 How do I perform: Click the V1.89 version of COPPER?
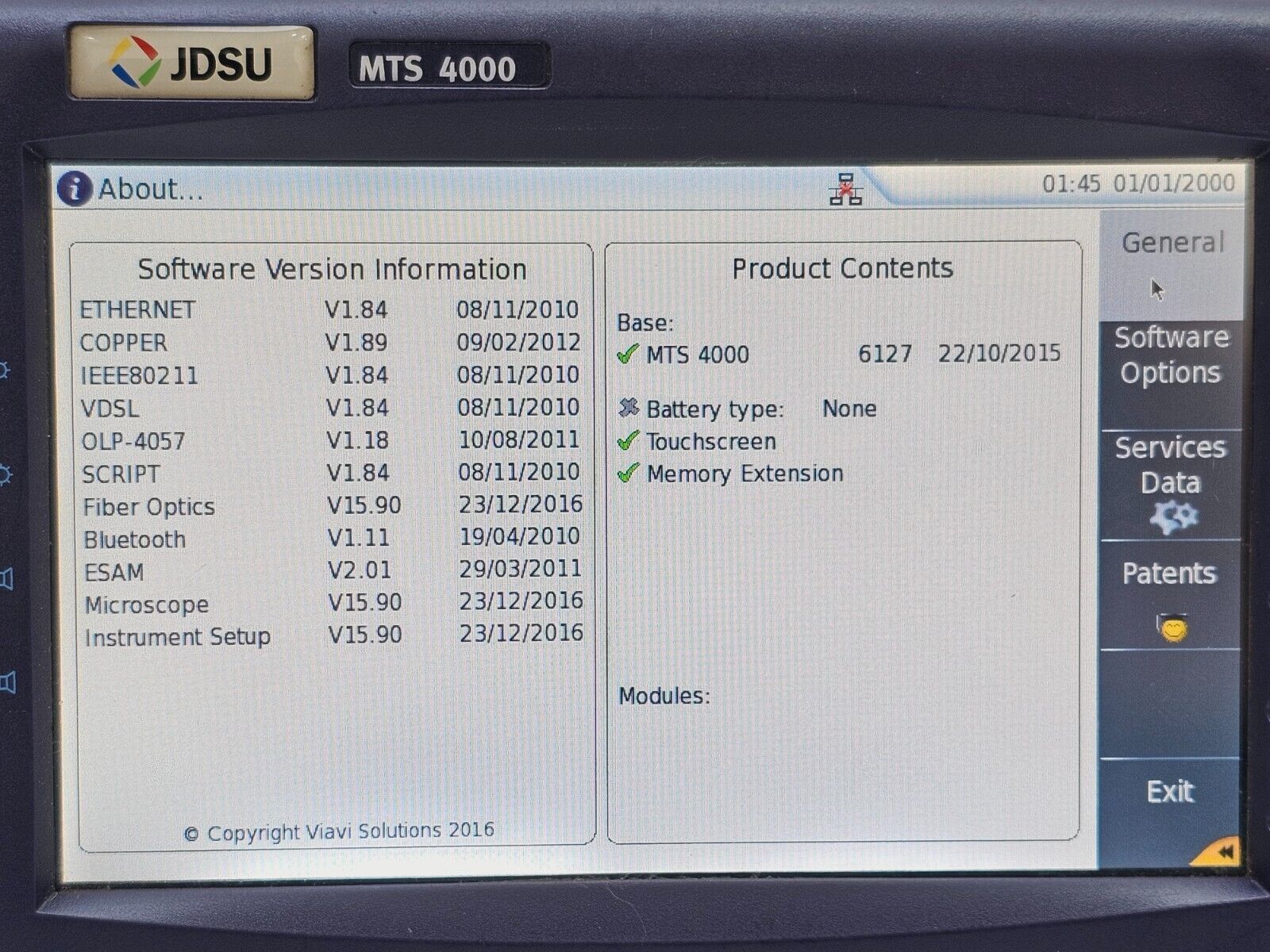click(x=356, y=342)
